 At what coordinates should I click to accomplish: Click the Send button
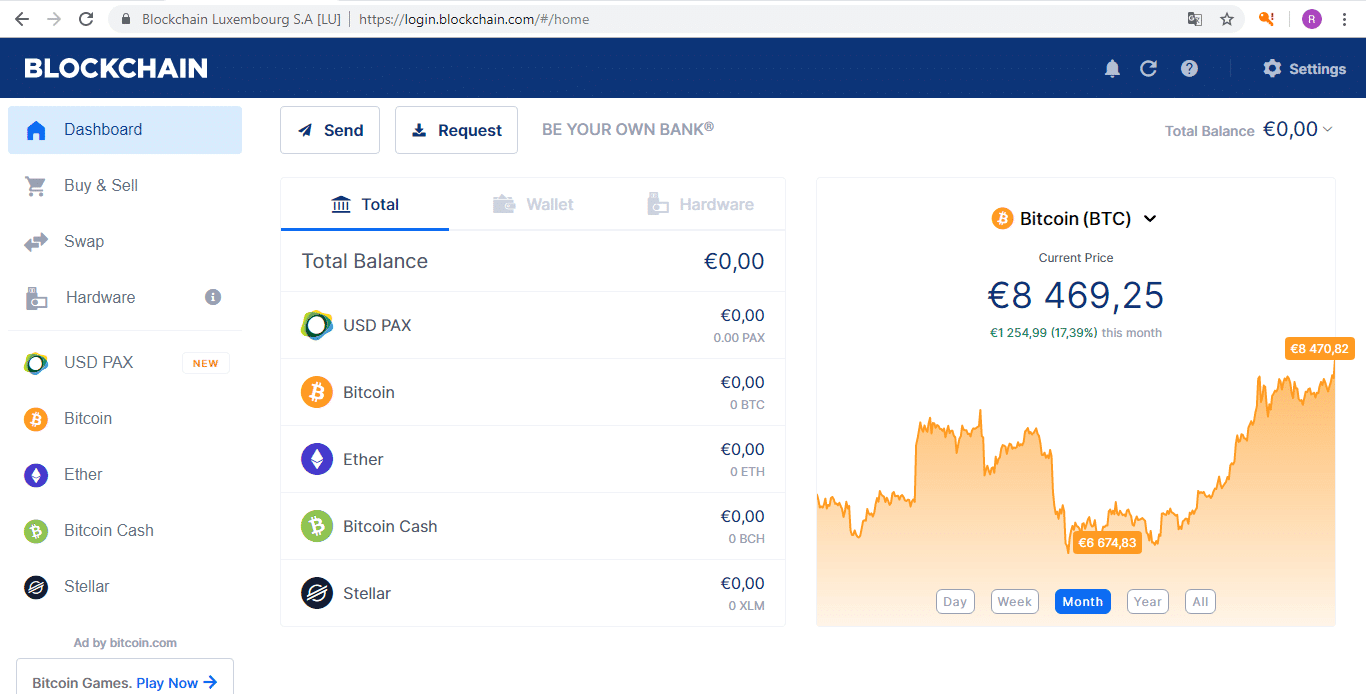coord(330,130)
